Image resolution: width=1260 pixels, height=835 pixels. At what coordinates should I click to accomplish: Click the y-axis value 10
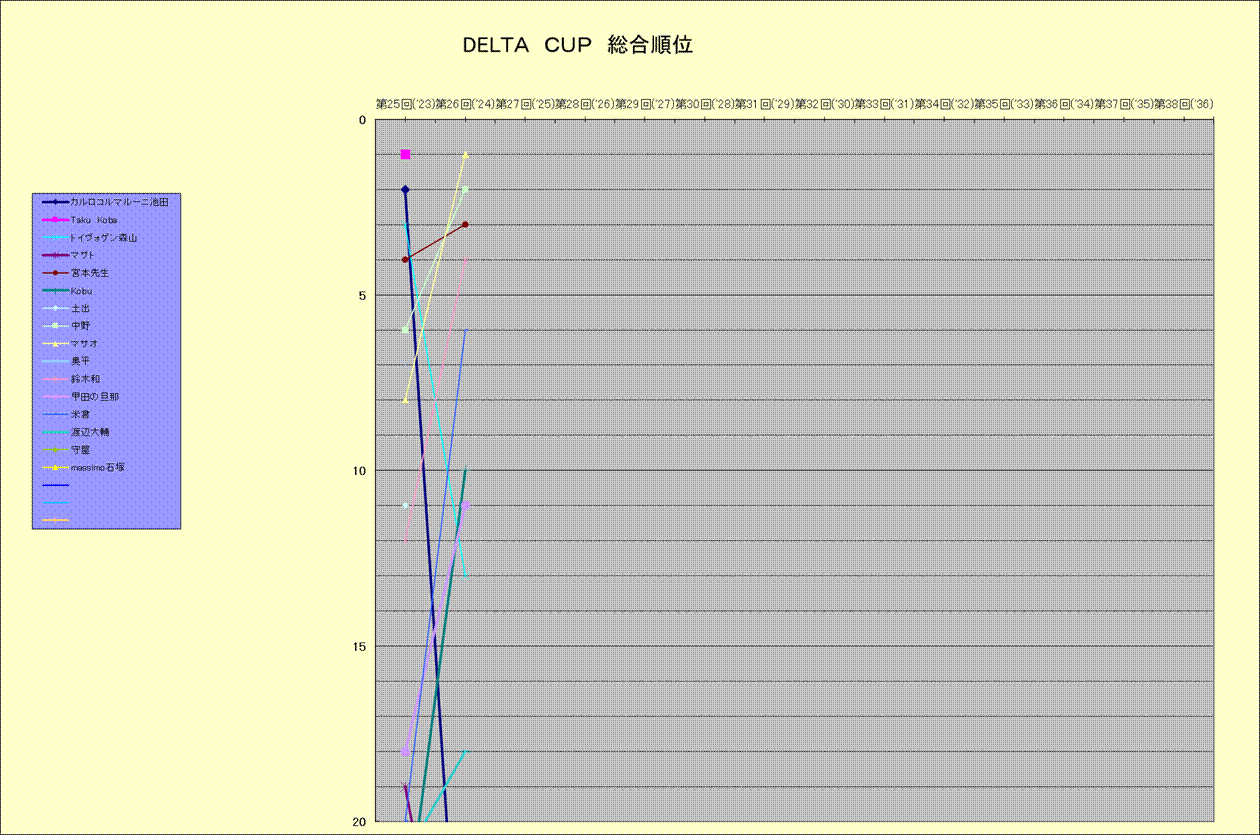point(358,470)
